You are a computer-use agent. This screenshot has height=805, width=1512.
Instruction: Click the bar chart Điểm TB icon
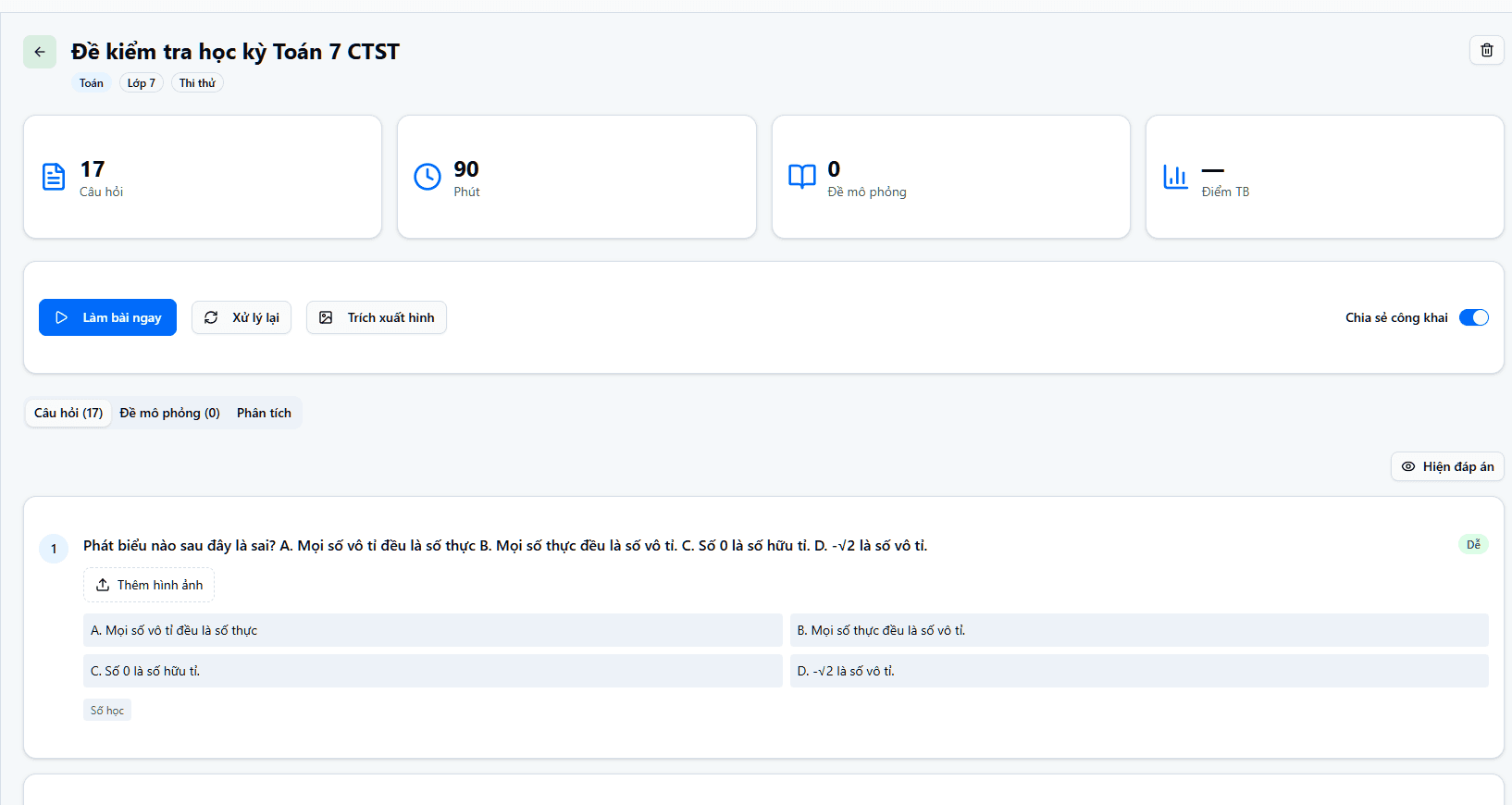tap(1175, 177)
